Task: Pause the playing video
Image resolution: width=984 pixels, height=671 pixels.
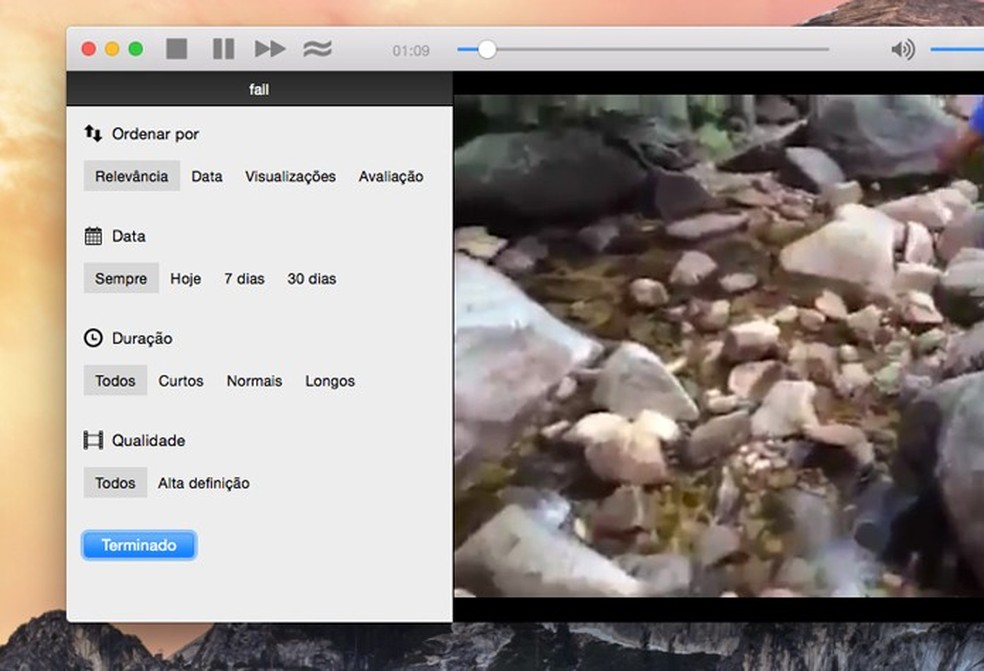Action: (223, 49)
